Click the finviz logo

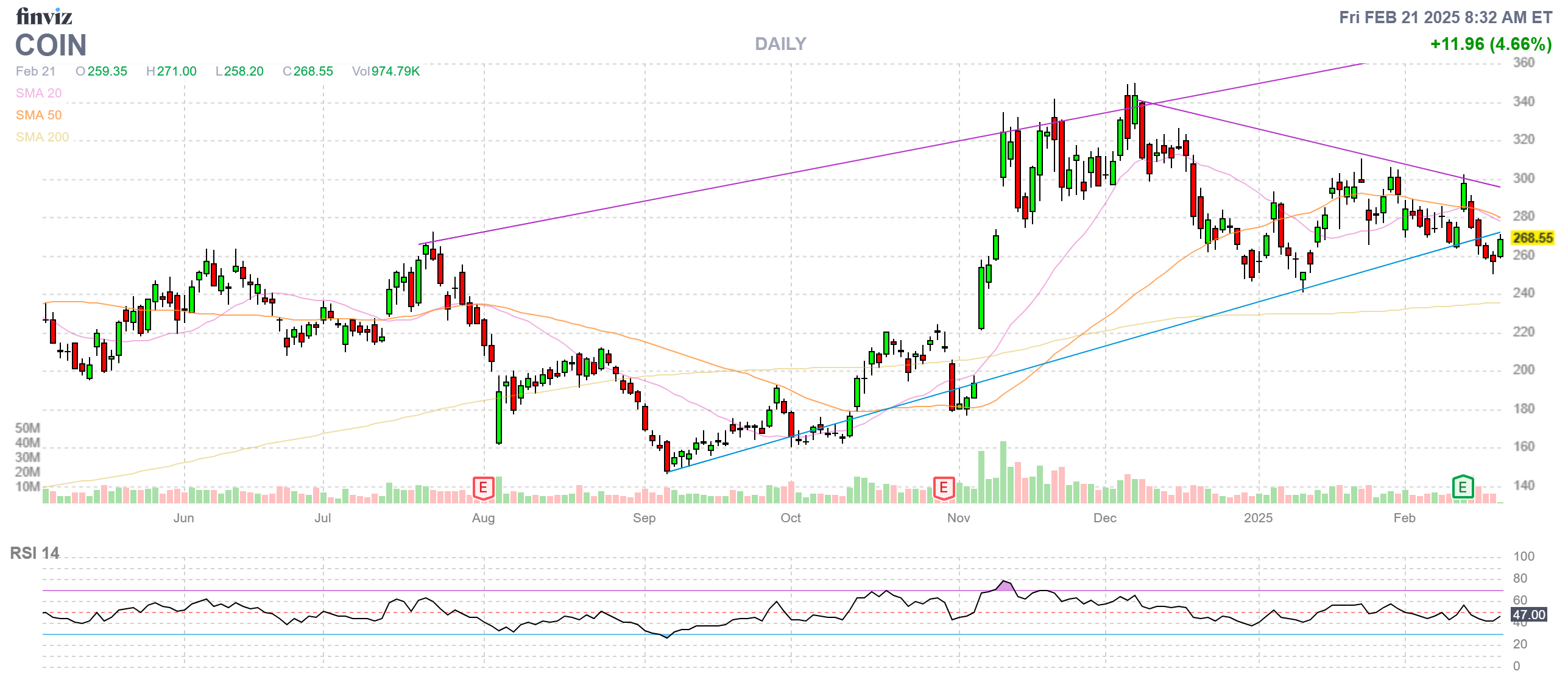coord(44,16)
